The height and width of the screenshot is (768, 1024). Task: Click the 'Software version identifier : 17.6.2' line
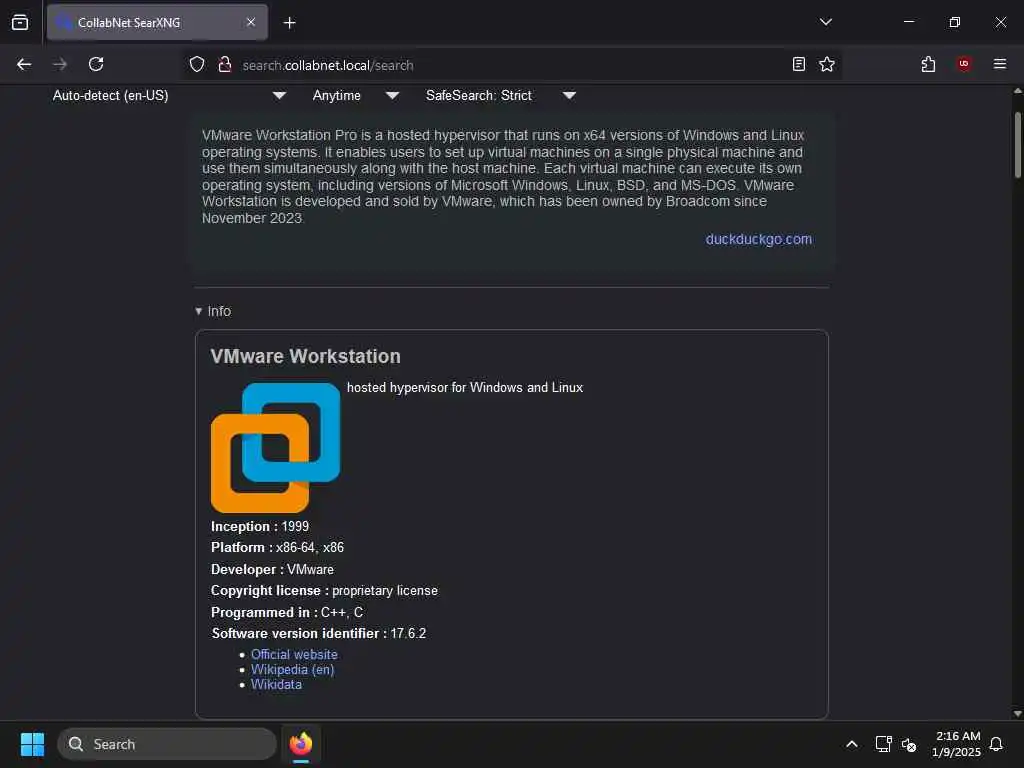coord(318,633)
